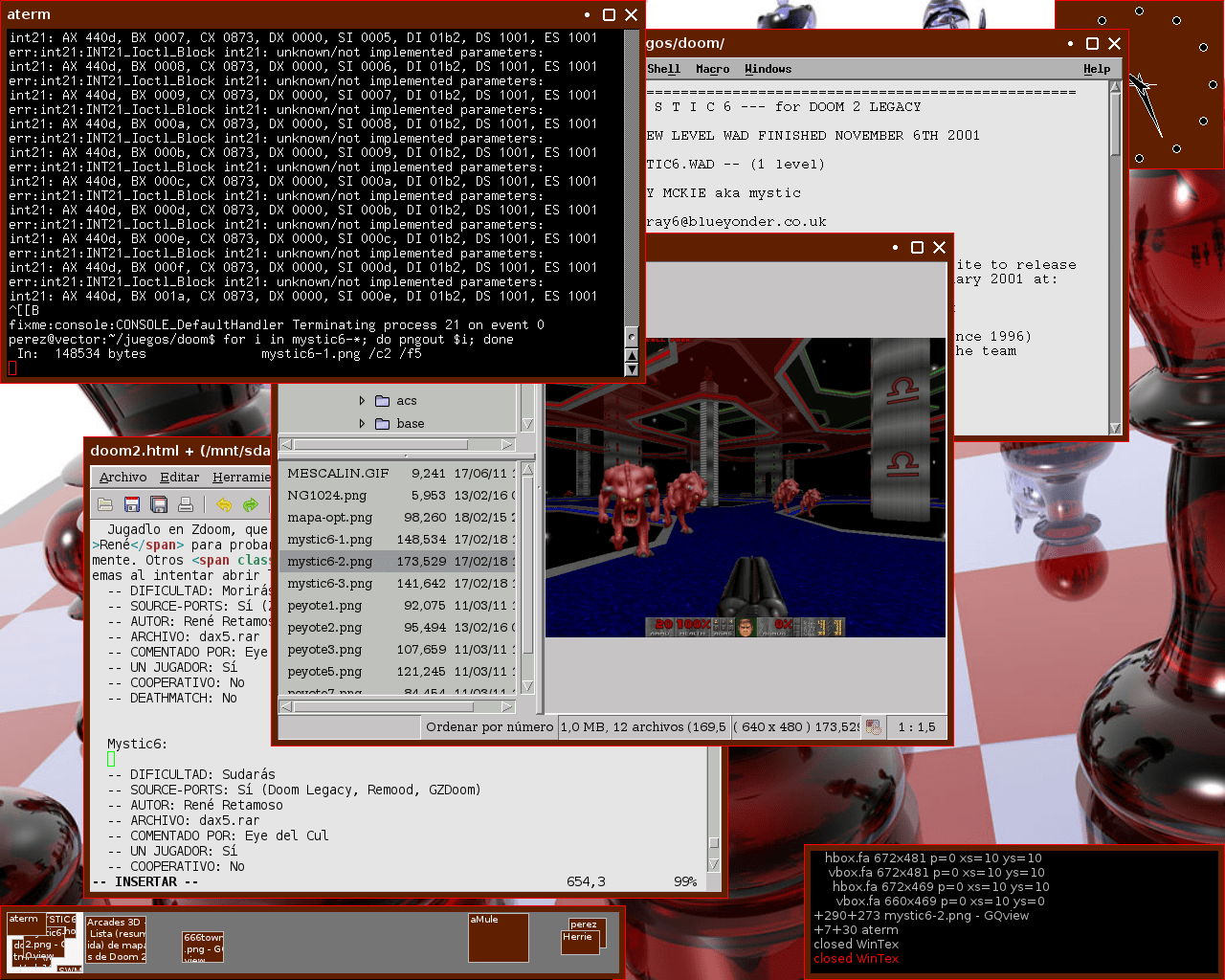Click the GQview file list scroll-up arrow
Viewport: 1225px width, 980px height.
tap(527, 470)
